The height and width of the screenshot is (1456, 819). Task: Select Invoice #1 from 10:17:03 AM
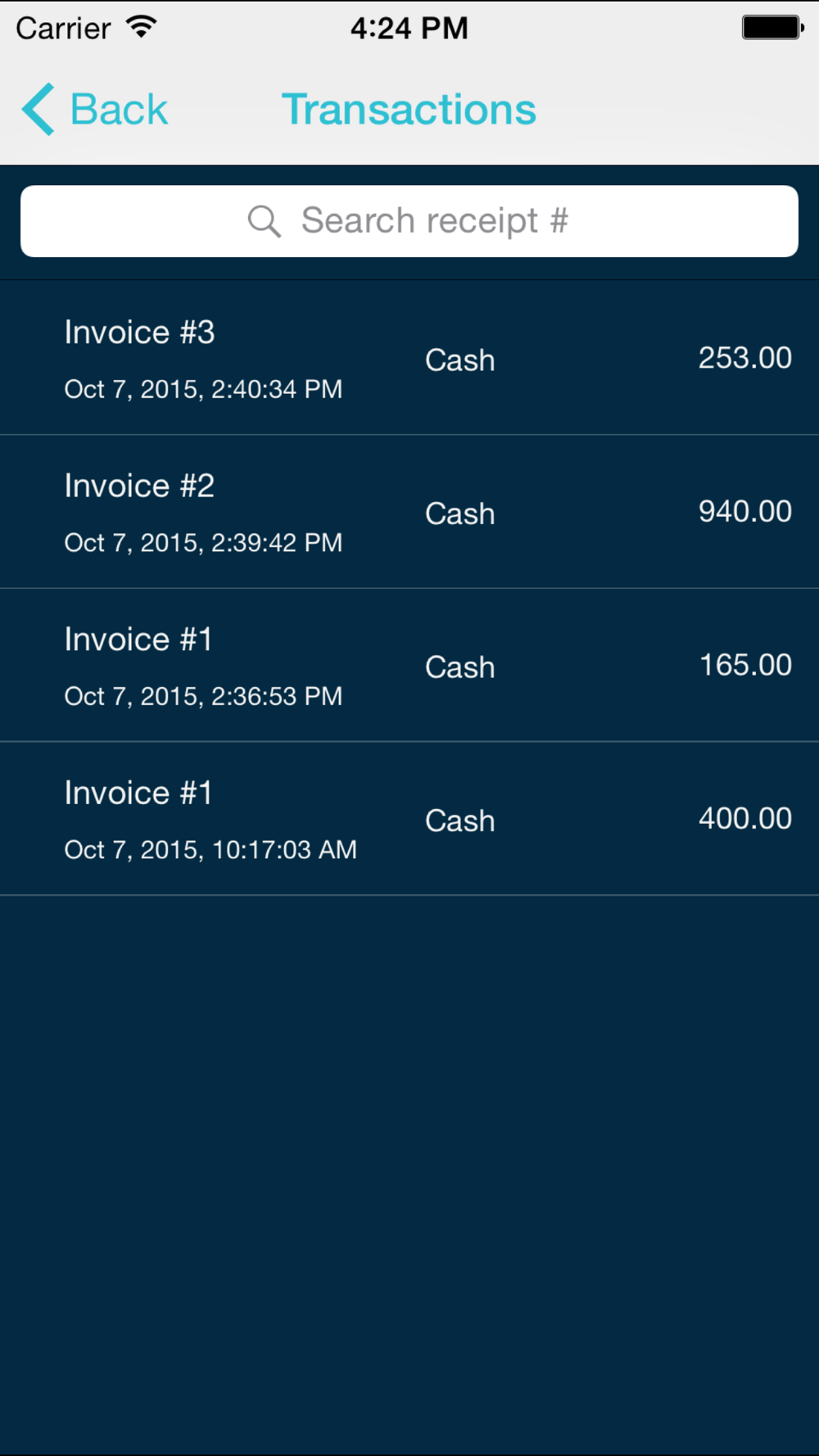(409, 819)
